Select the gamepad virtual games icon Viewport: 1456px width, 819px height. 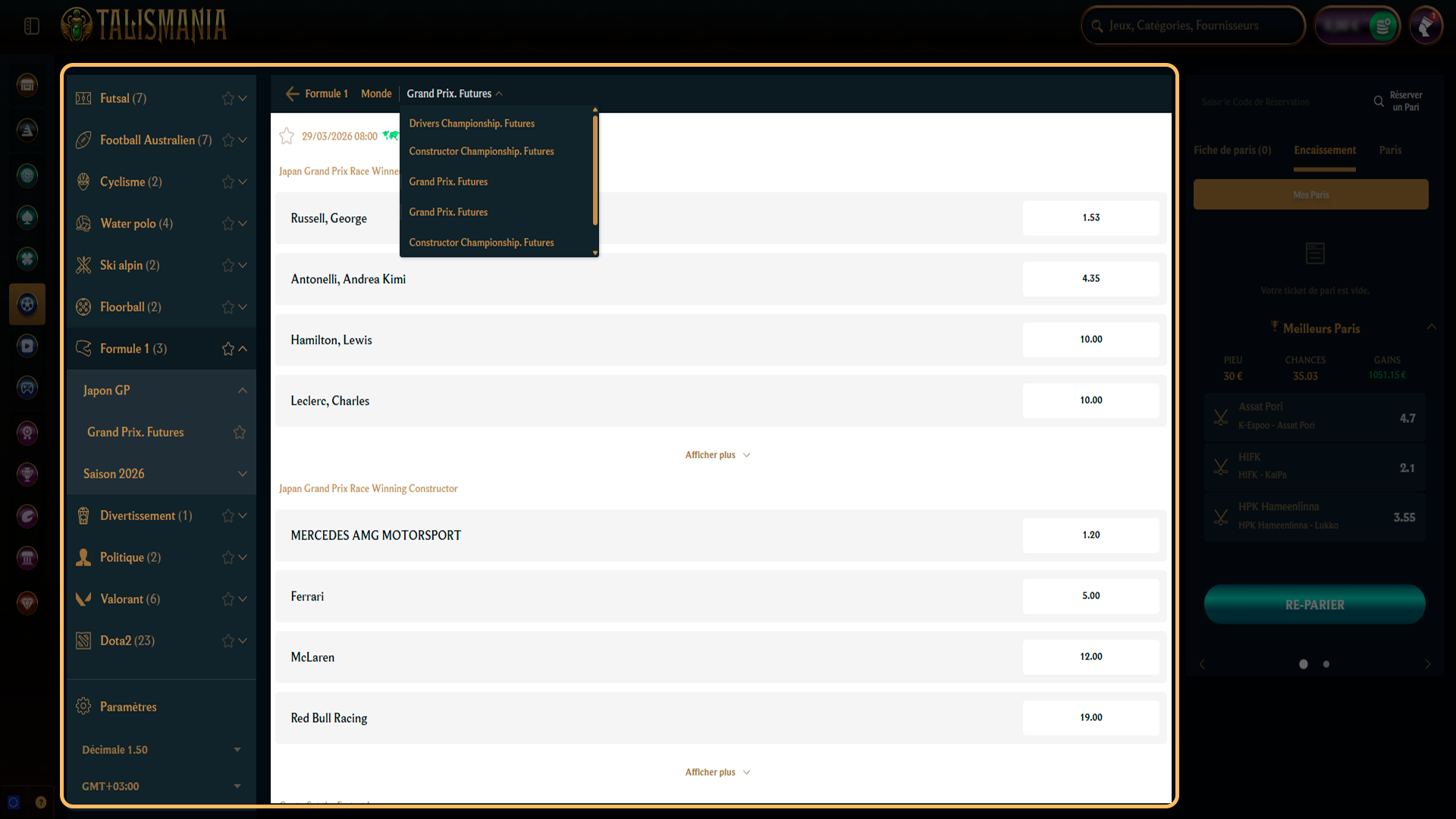(x=27, y=387)
